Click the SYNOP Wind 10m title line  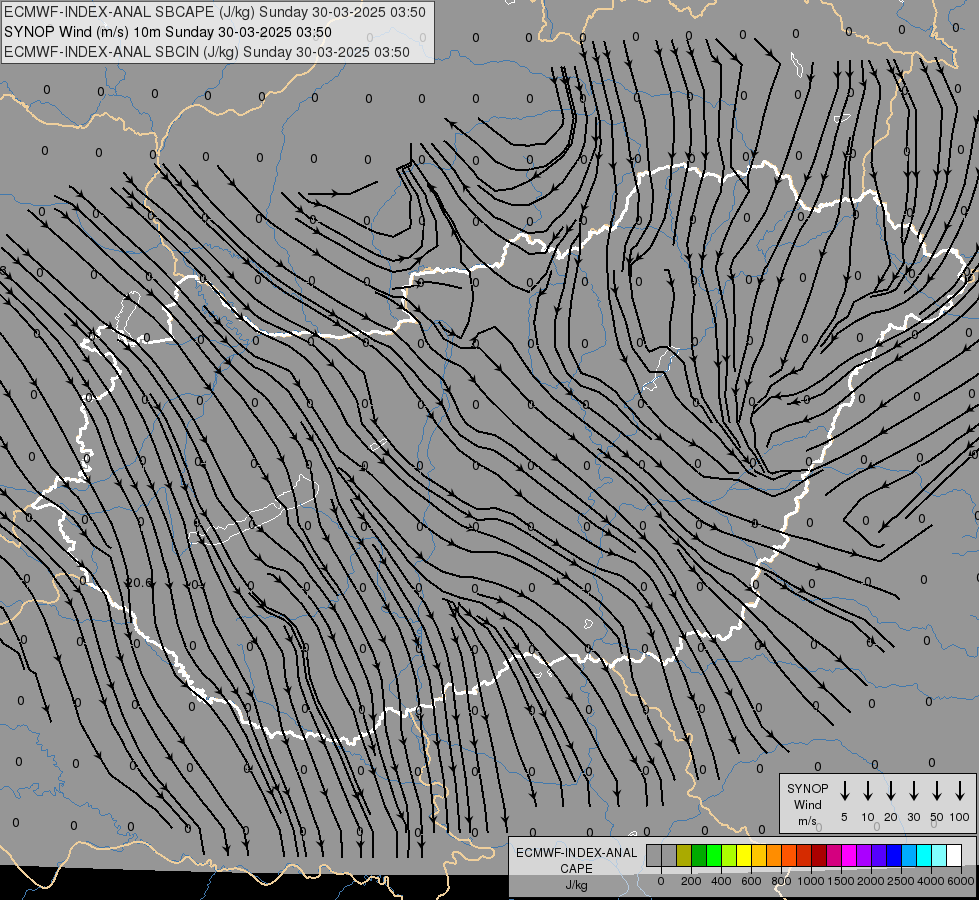pos(168,32)
